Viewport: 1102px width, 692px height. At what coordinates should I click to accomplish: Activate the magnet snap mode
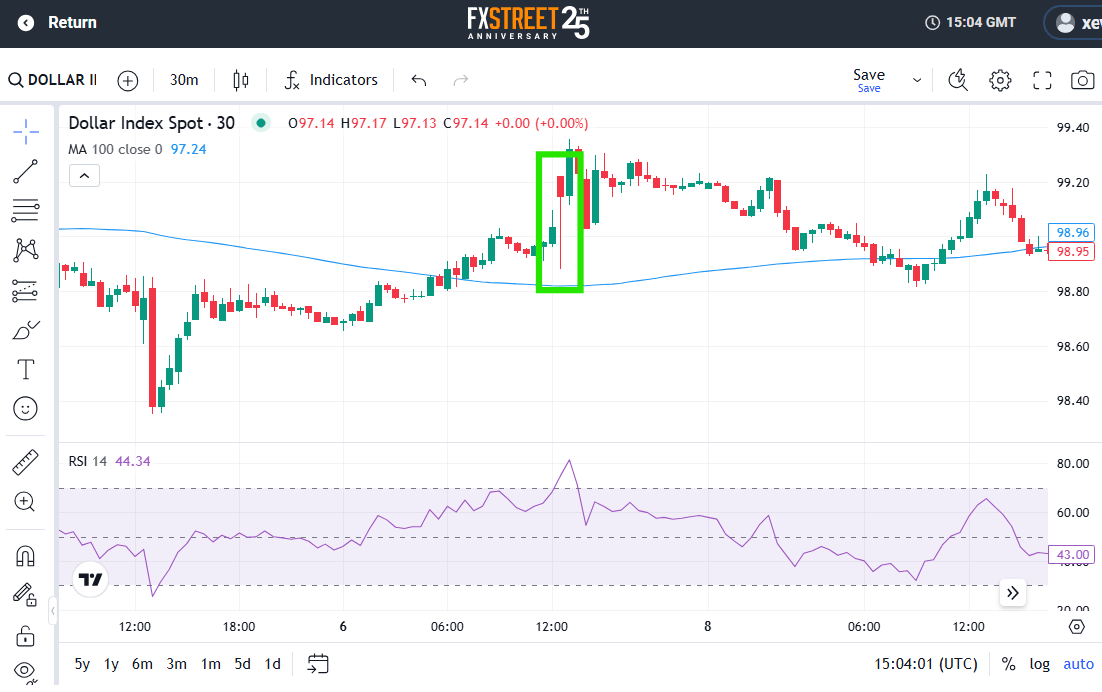click(x=26, y=556)
